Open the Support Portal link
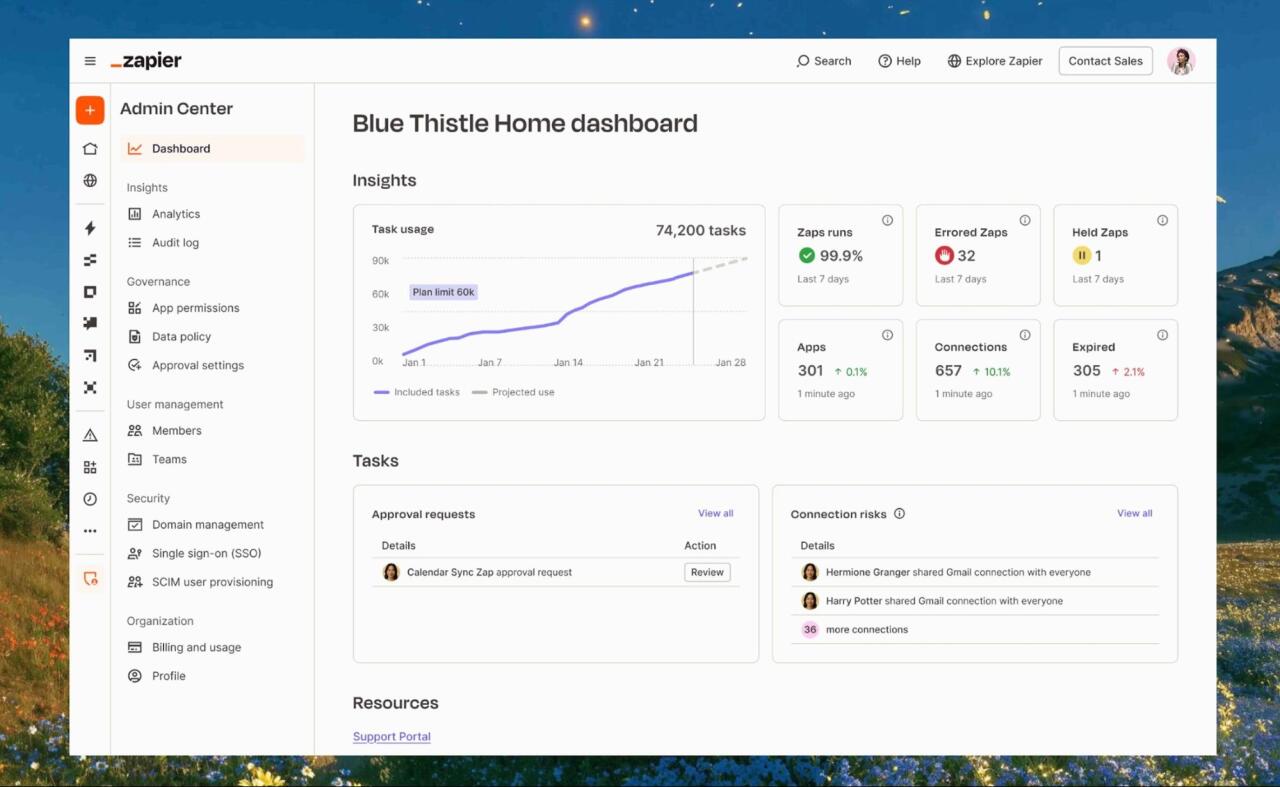Screen dimensions: 1280x787 391,736
